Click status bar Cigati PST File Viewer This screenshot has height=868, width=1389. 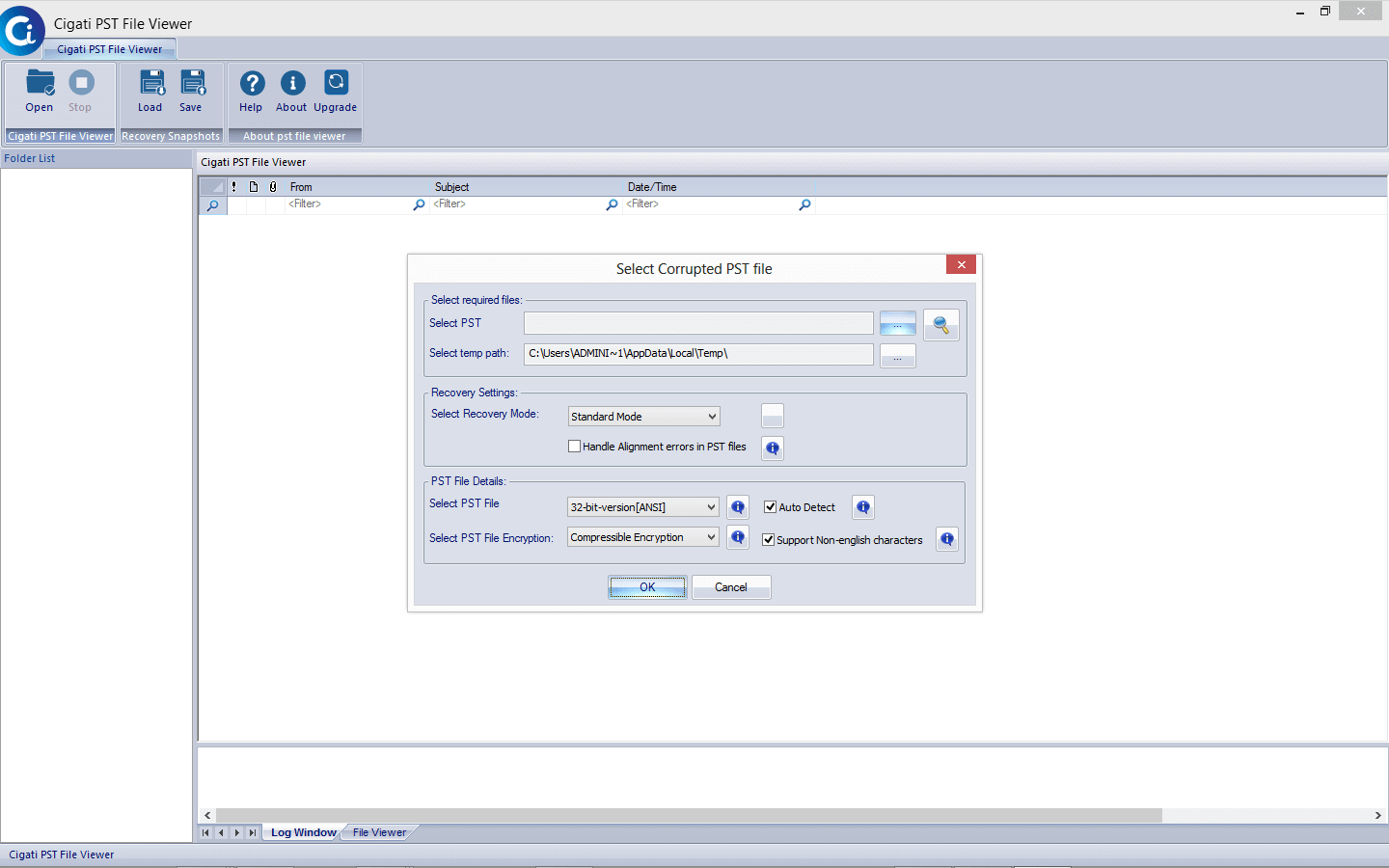pos(62,854)
